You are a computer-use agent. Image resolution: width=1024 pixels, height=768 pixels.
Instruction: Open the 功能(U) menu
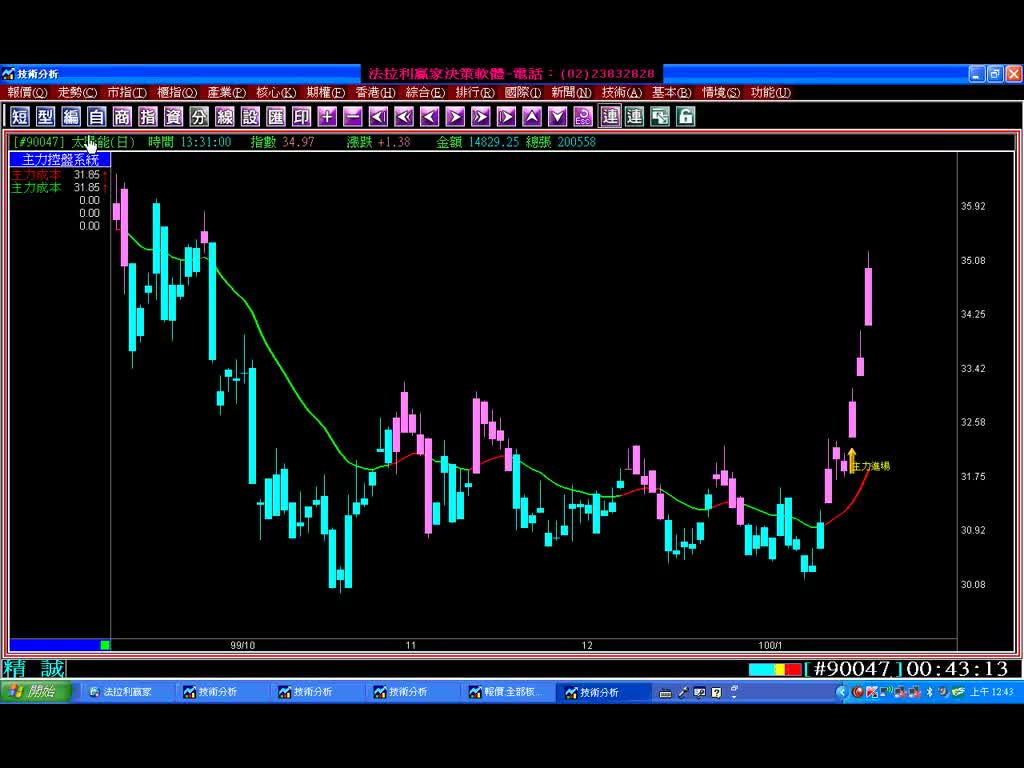pyautogui.click(x=770, y=93)
